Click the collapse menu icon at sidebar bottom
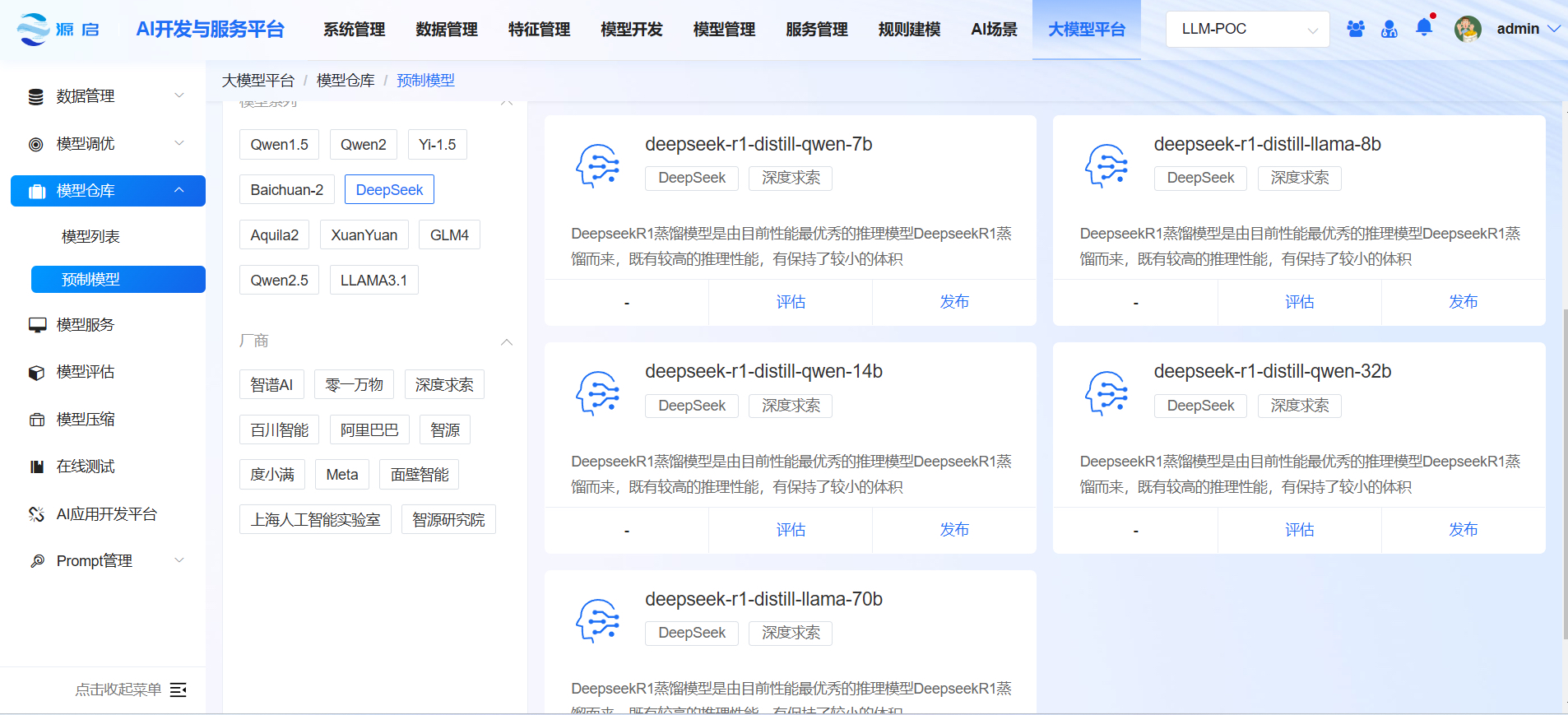1568x715 pixels. 178,689
